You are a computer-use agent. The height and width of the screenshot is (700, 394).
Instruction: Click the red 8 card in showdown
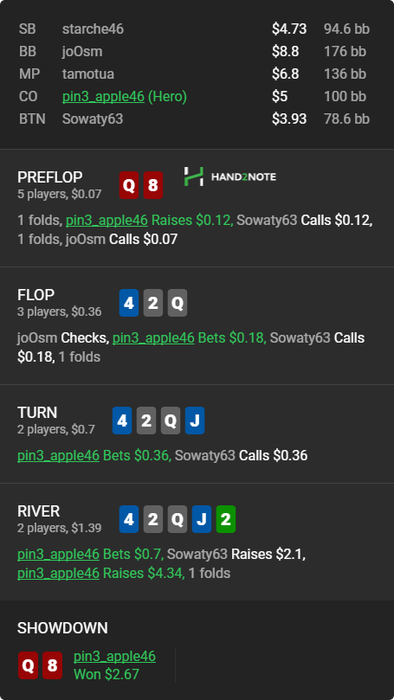point(52,666)
